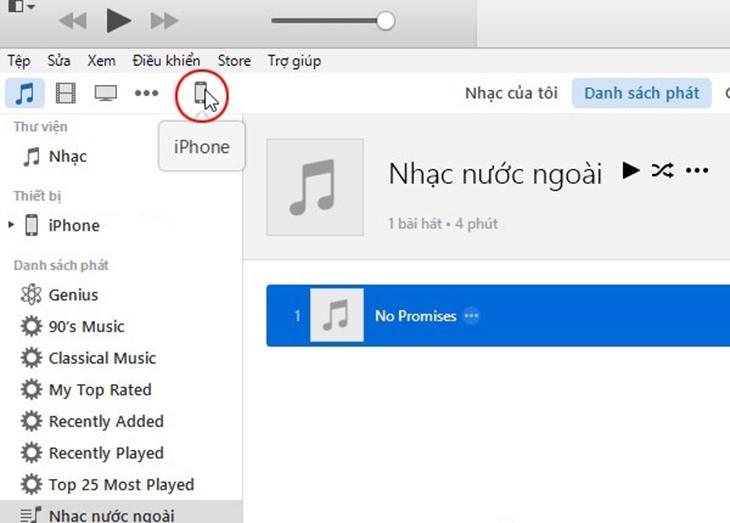Screen dimensions: 730x523
Task: Select the No Promises song row
Action: pyautogui.click(x=498, y=316)
